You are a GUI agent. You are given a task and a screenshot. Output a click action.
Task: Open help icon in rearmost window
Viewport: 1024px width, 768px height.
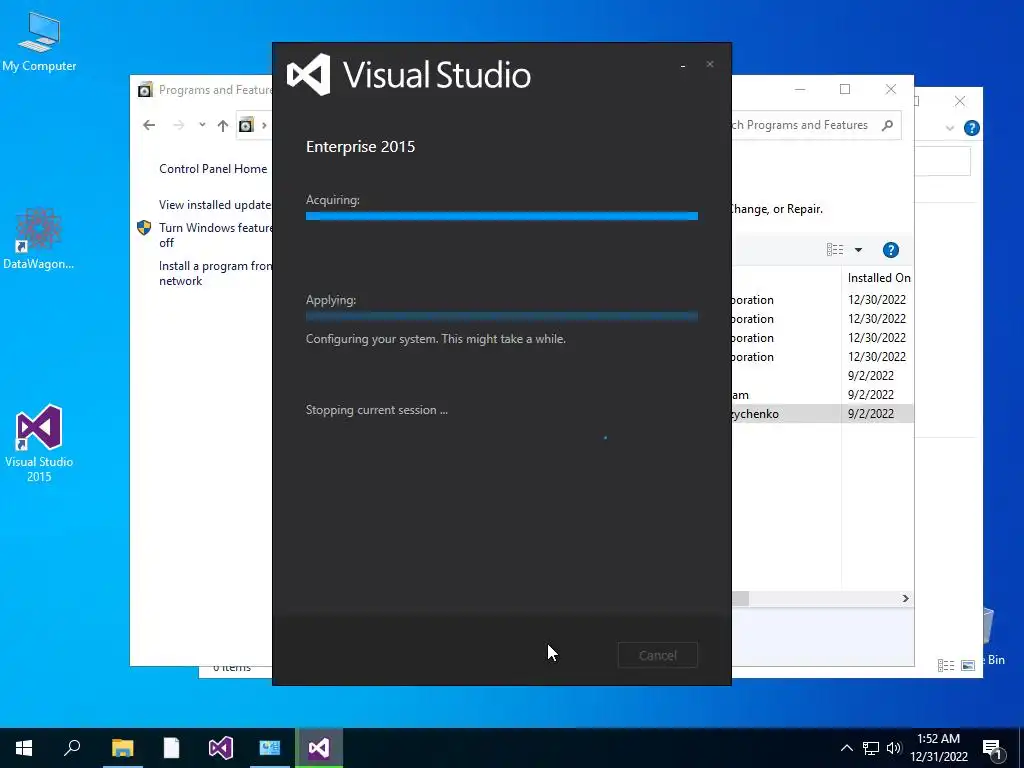tap(972, 128)
